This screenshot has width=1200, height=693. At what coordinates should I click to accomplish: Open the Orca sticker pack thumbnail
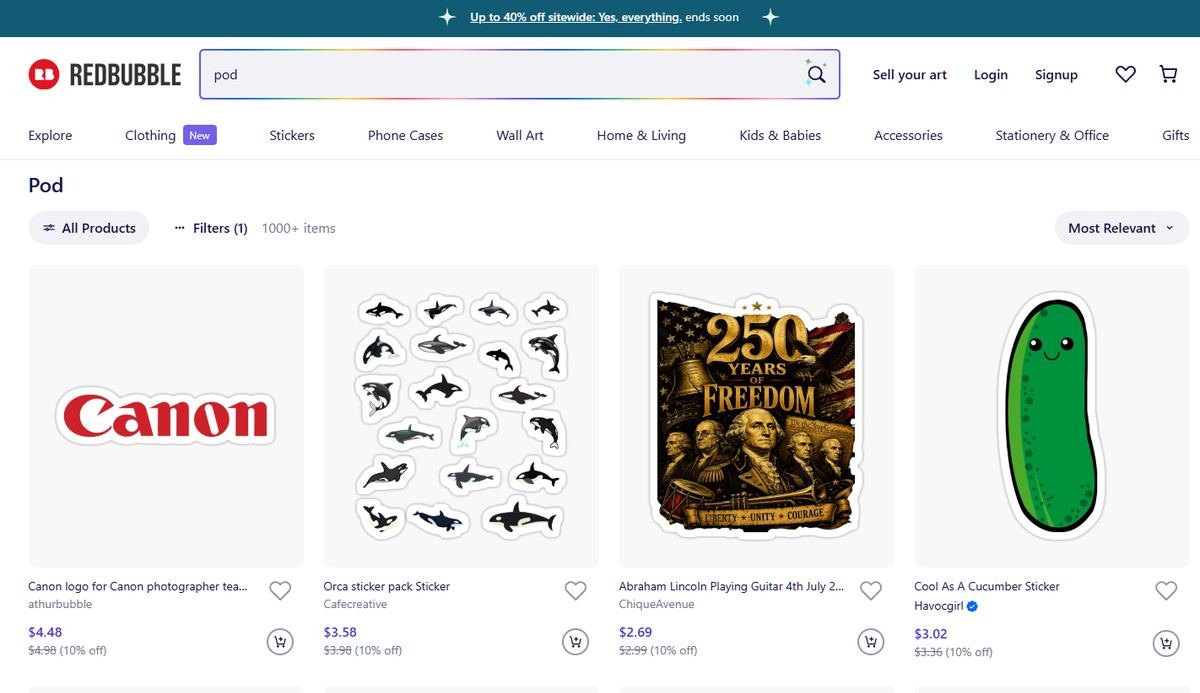pyautogui.click(x=461, y=416)
